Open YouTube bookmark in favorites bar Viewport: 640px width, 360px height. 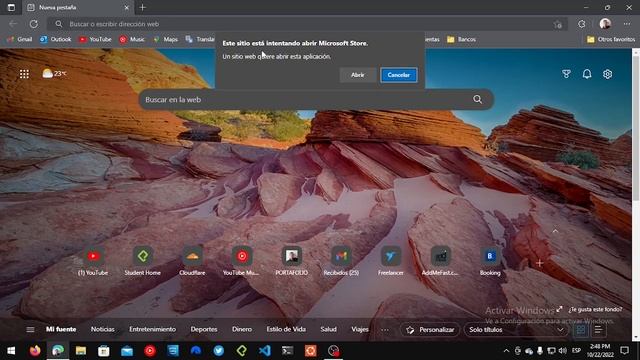[x=95, y=39]
